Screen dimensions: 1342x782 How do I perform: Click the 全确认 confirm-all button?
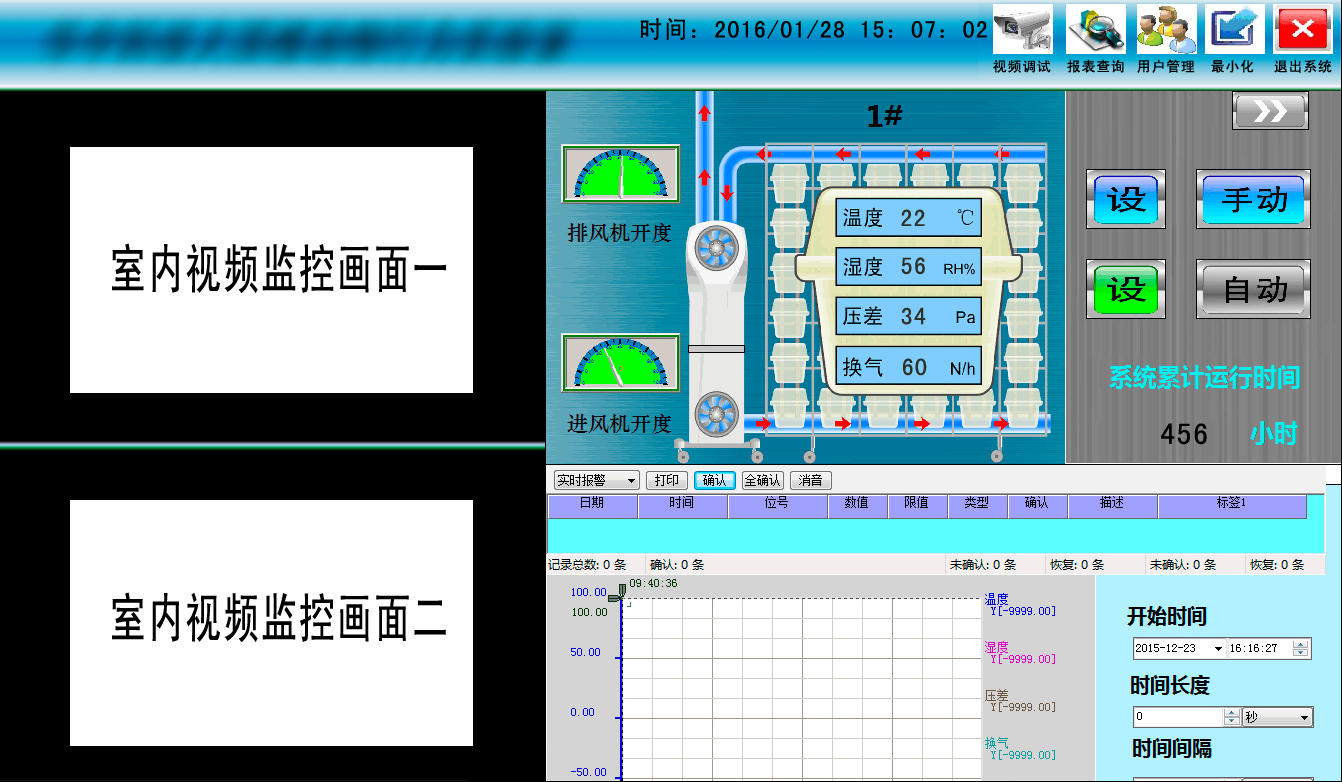point(763,481)
